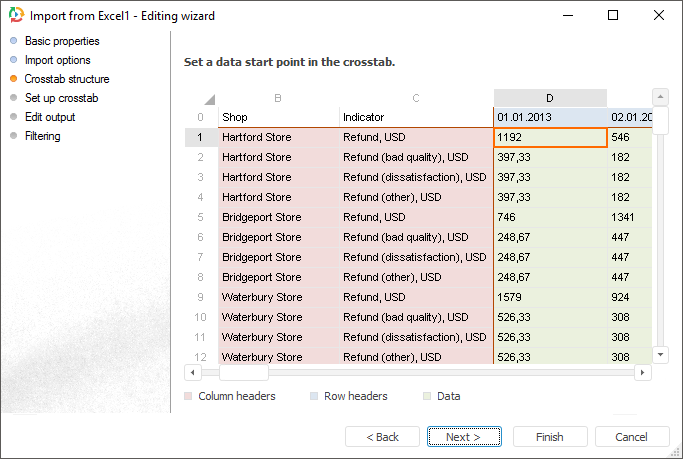Click the Basic properties step bullet
The width and height of the screenshot is (683, 459).
[13, 41]
